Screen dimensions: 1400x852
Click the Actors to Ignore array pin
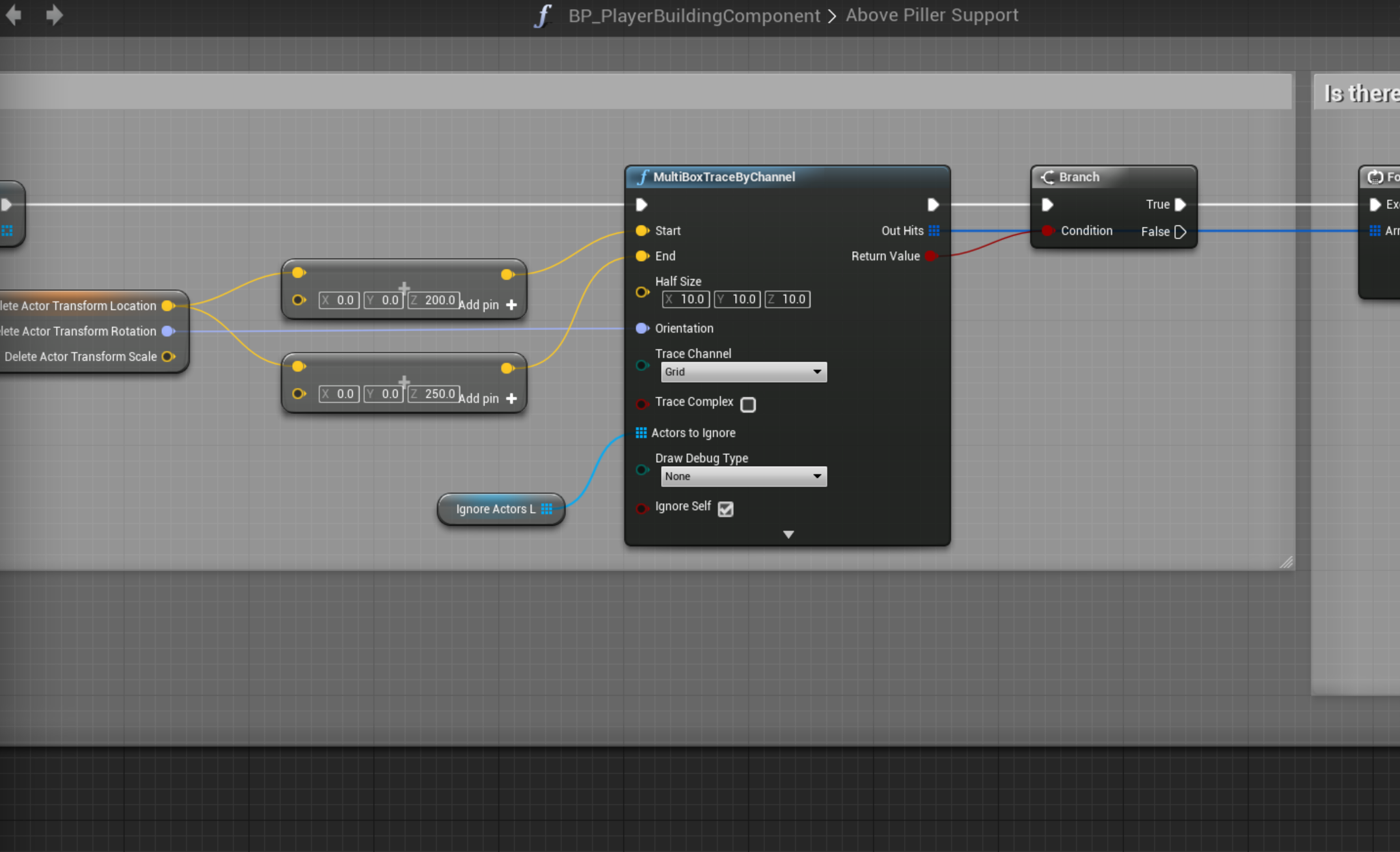pyautogui.click(x=641, y=433)
